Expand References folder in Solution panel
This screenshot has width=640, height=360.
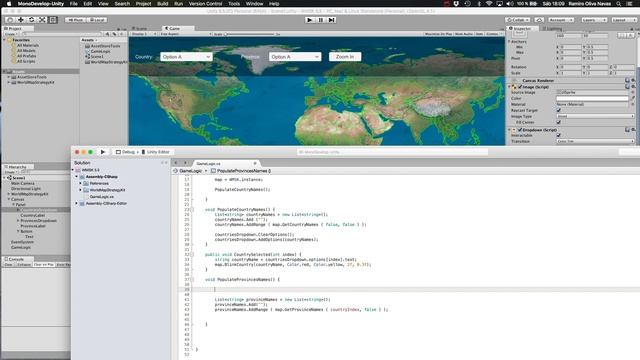point(80,183)
